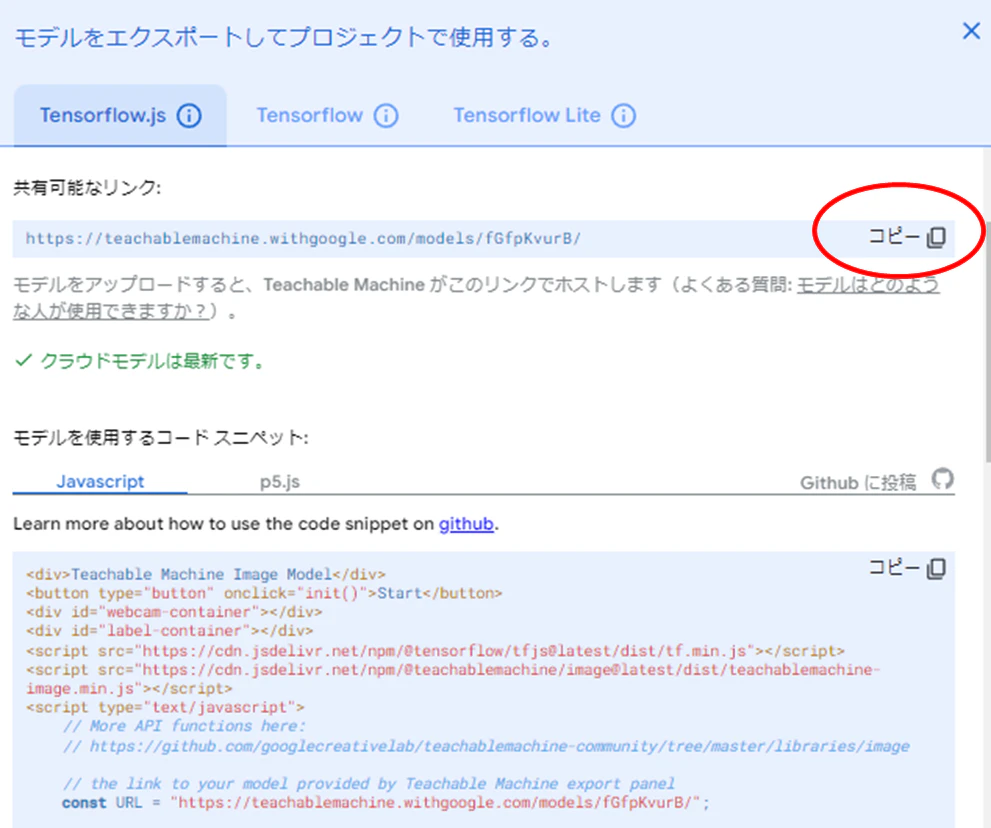This screenshot has width=991, height=828.
Task: Copy the code snippet
Action: pos(907,568)
